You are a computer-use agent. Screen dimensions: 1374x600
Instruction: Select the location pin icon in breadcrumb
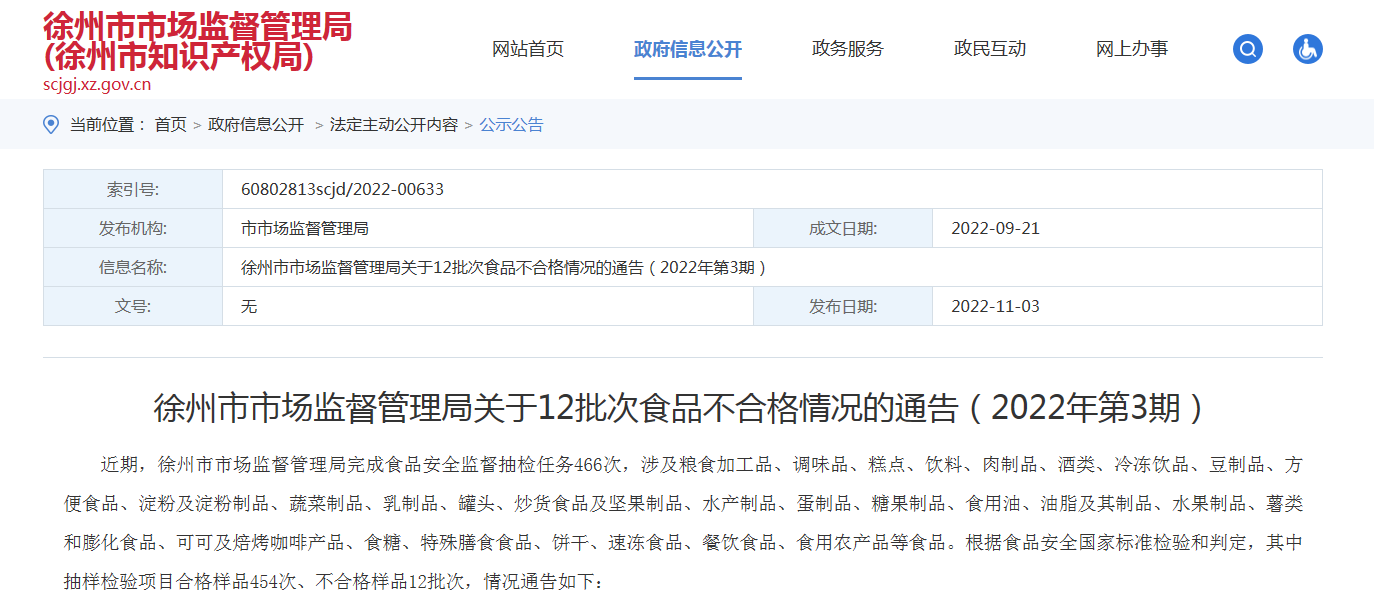pyautogui.click(x=51, y=124)
